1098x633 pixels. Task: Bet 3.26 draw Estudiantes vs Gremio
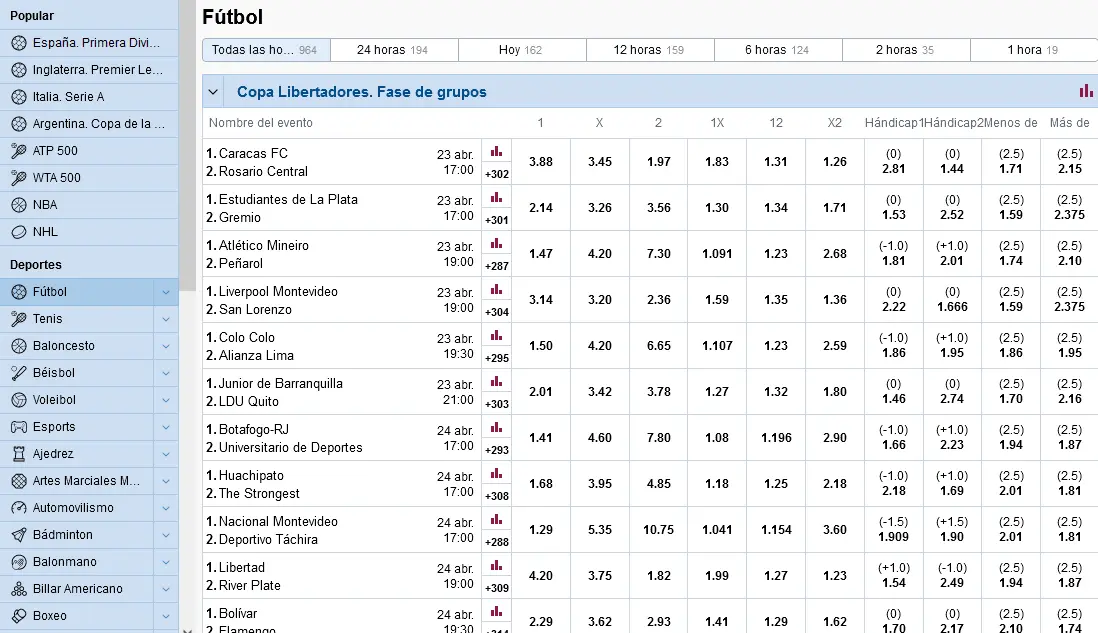pyautogui.click(x=599, y=208)
